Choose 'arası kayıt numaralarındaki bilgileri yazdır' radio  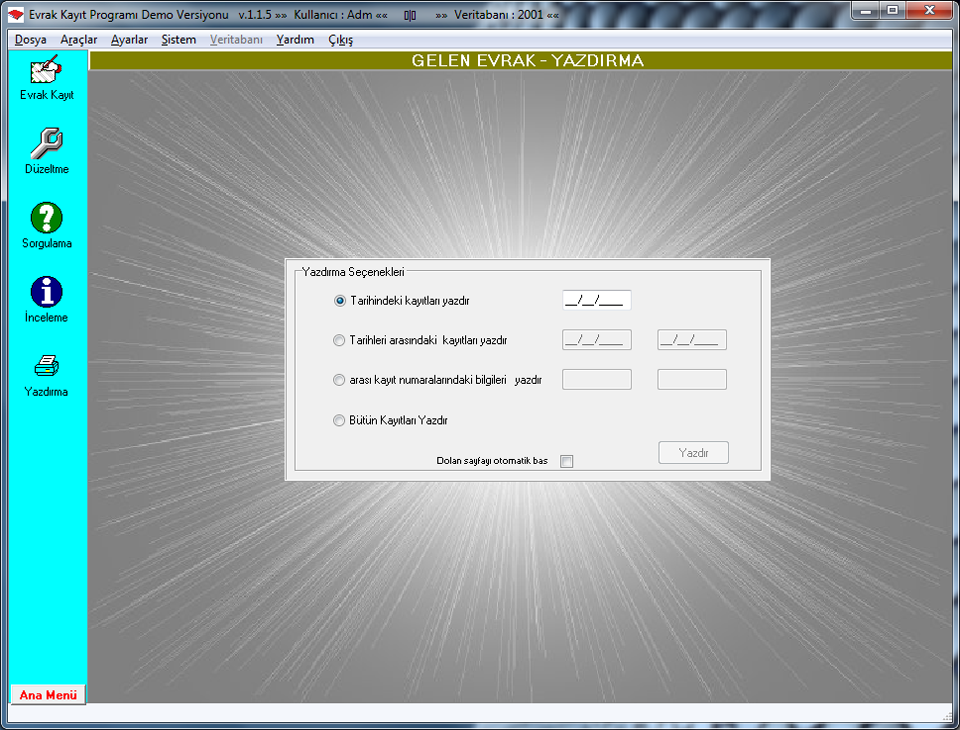pyautogui.click(x=339, y=380)
